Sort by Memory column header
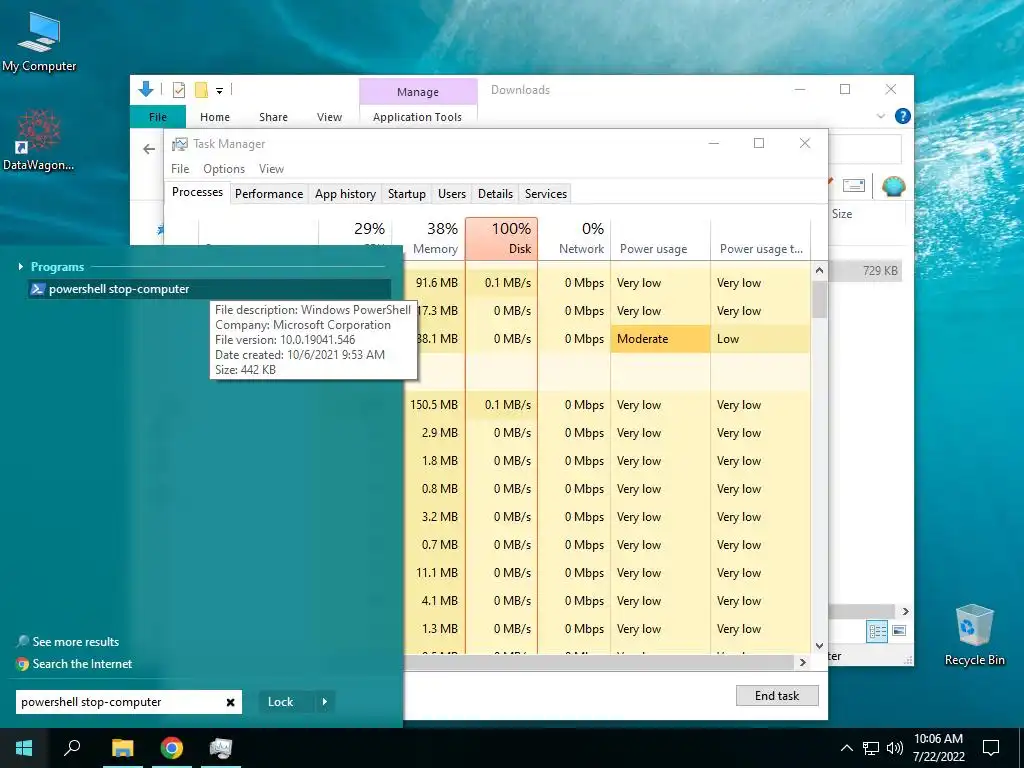This screenshot has height=768, width=1024. 428,238
